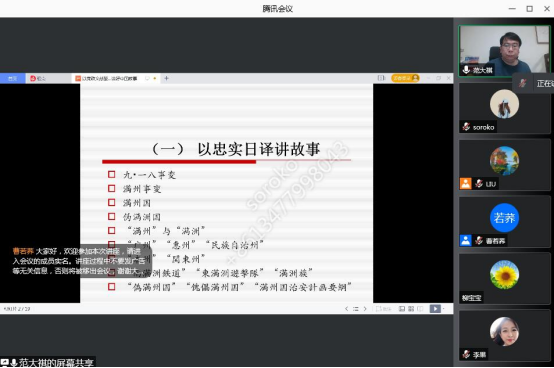Click the orange login account button
The height and width of the screenshot is (368, 554).
[405, 78]
